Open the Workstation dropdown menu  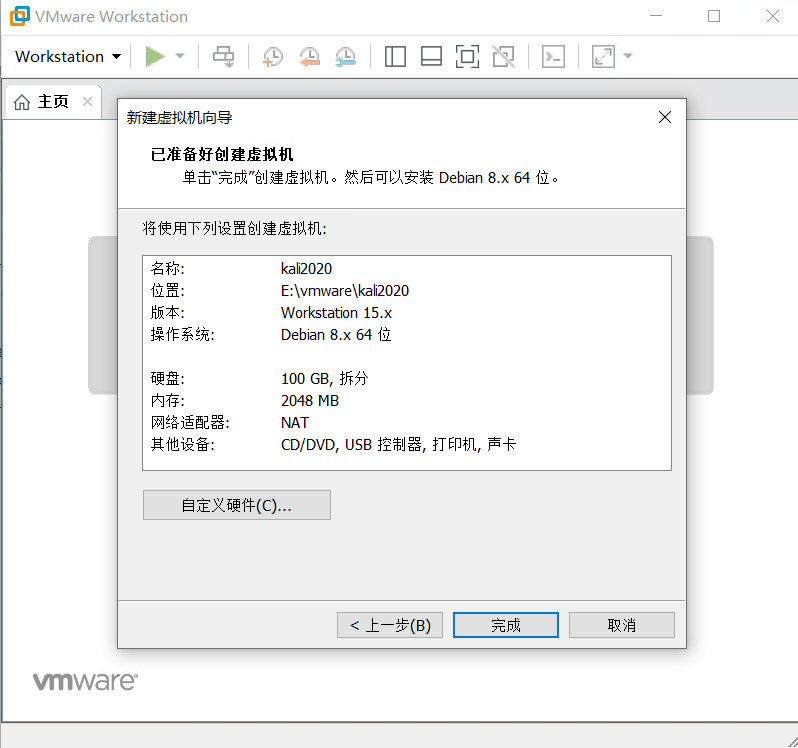click(68, 56)
